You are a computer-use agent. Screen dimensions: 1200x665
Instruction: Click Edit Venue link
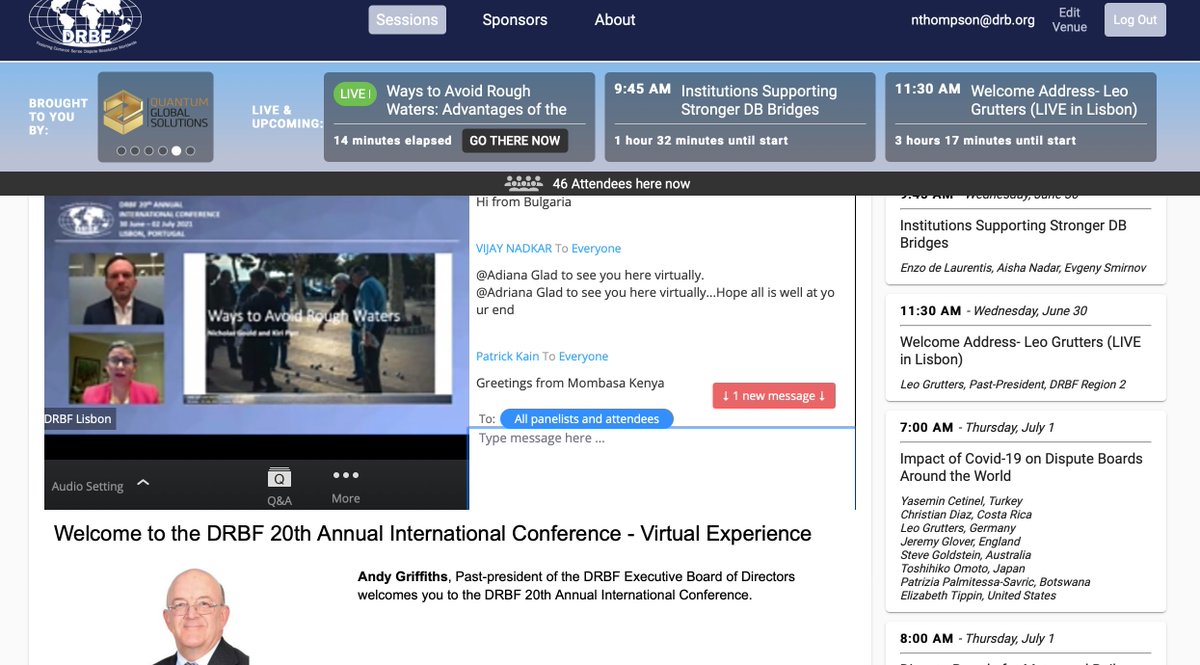[x=1069, y=20]
